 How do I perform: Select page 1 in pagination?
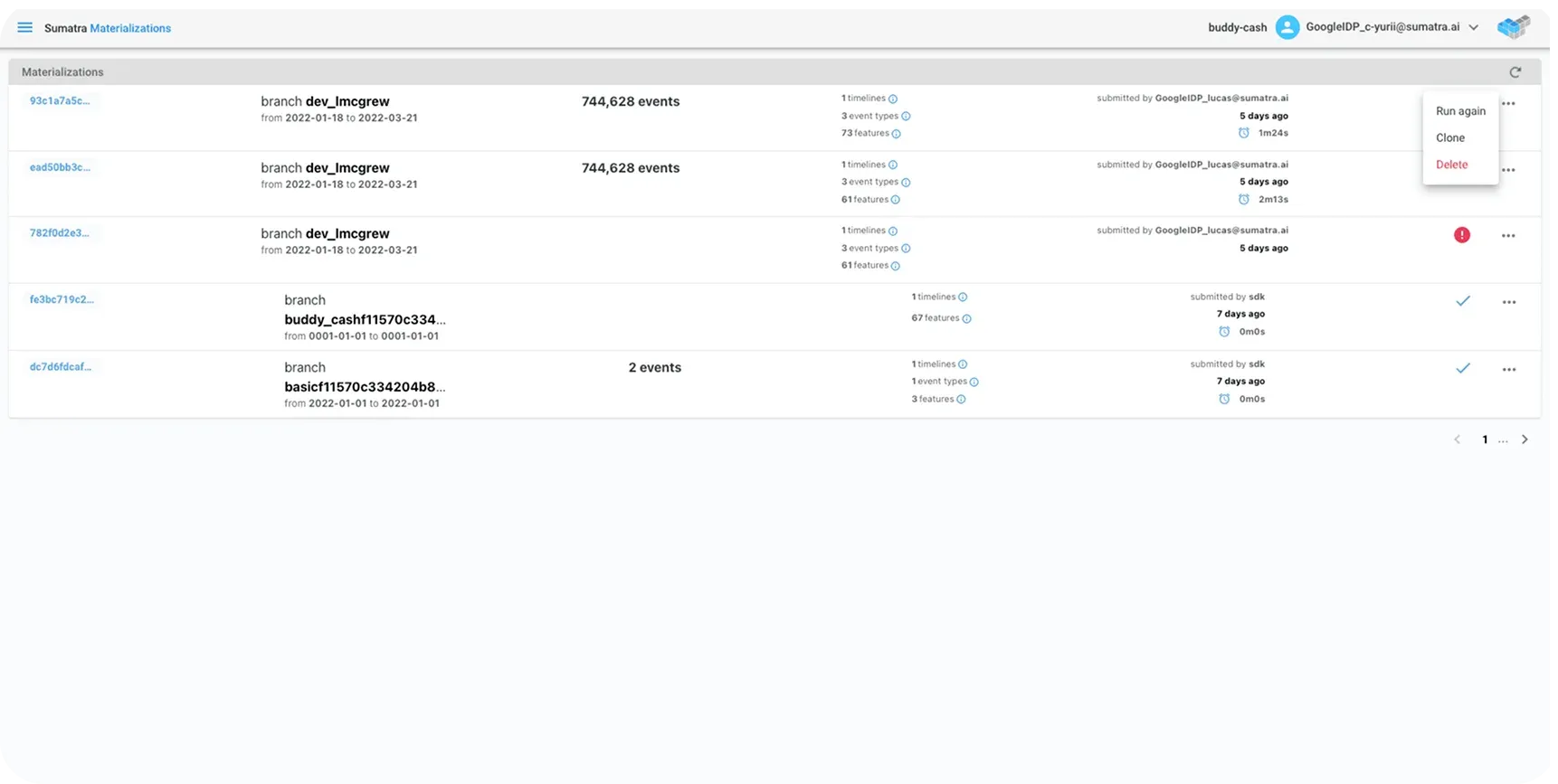1485,439
